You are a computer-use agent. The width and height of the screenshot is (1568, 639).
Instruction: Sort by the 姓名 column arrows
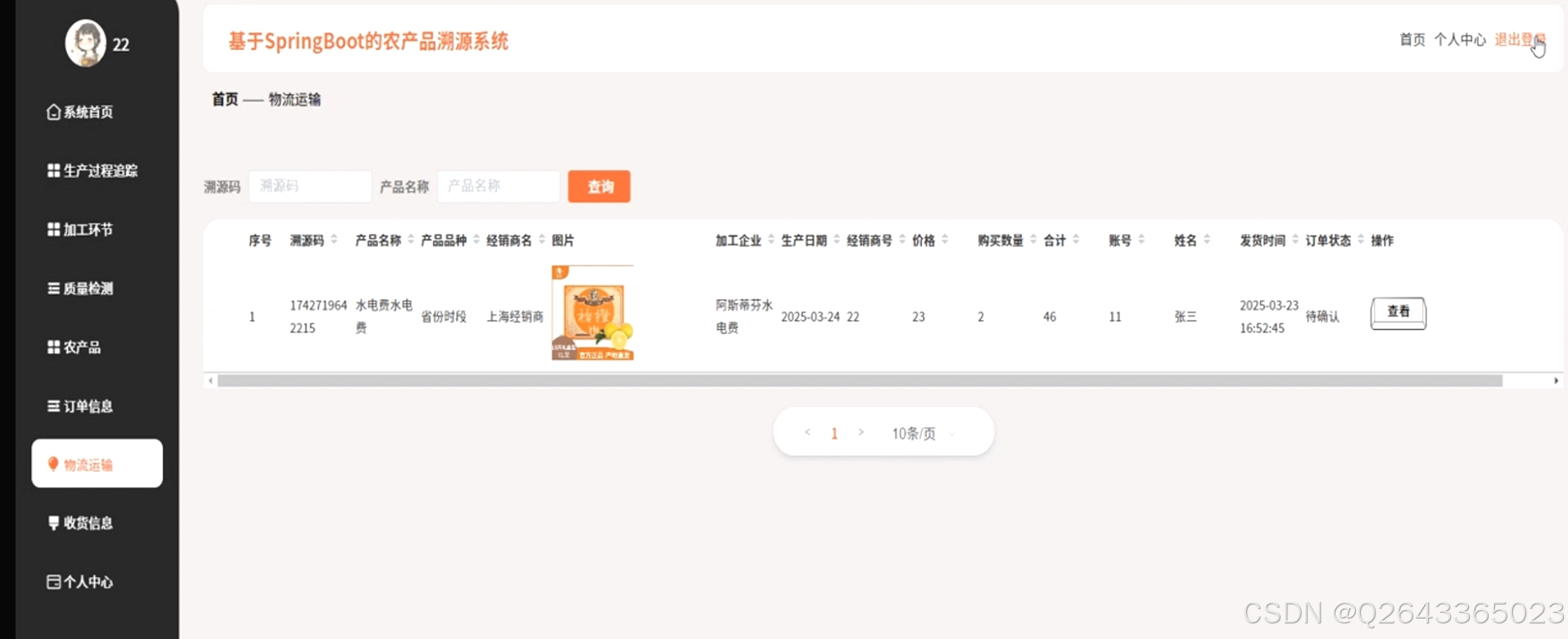(1207, 240)
